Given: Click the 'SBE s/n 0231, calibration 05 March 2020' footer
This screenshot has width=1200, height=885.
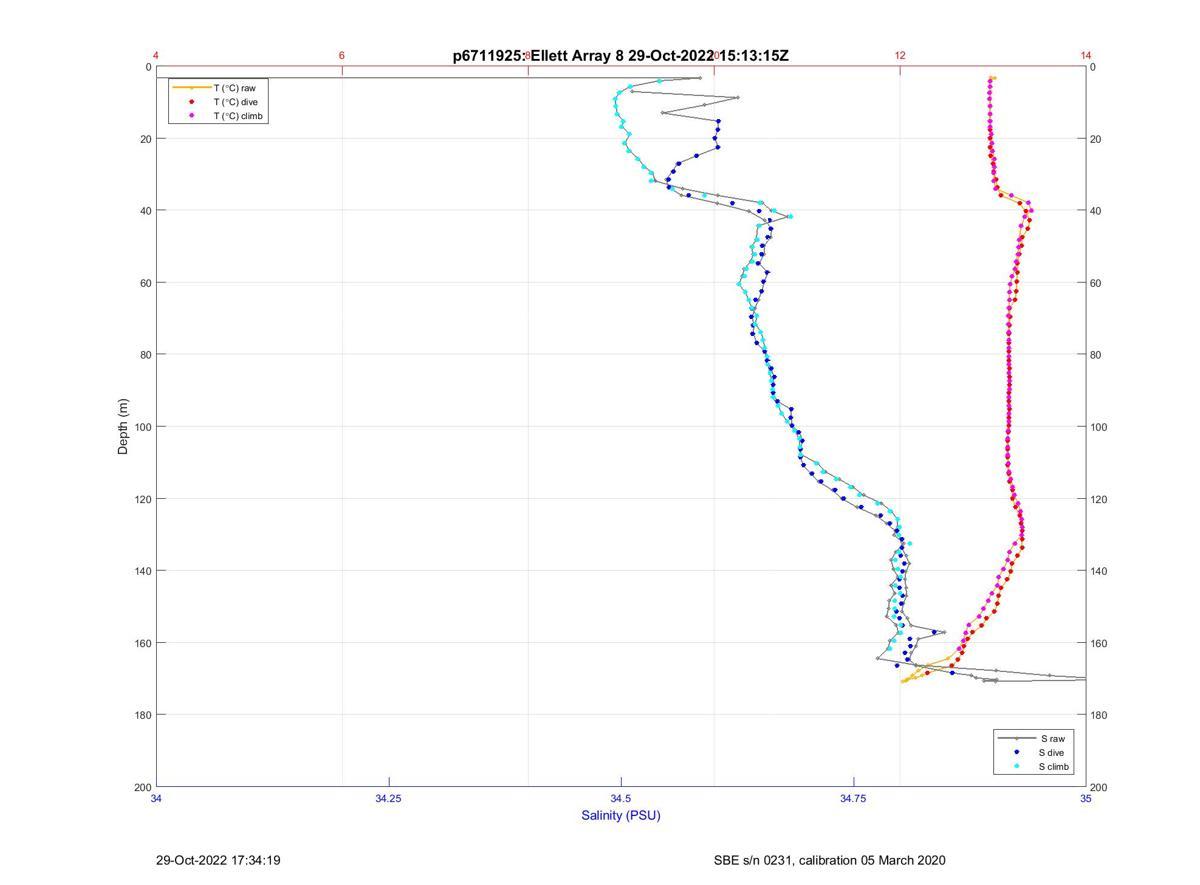Looking at the screenshot, I should tap(829, 860).
